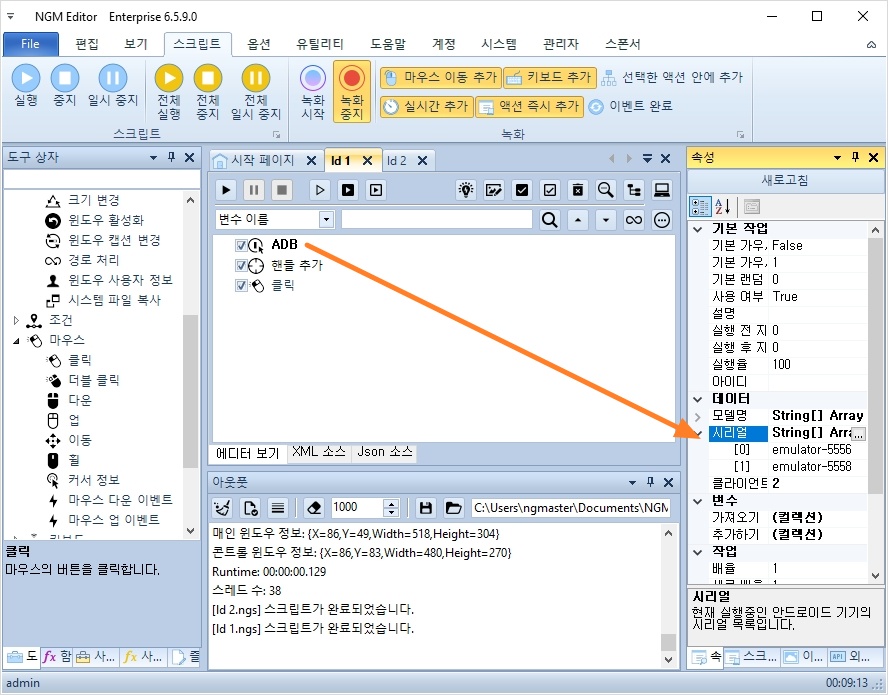This screenshot has height=695, width=888.
Task: Increase the 1000 line limit spinner
Action: (x=391, y=503)
